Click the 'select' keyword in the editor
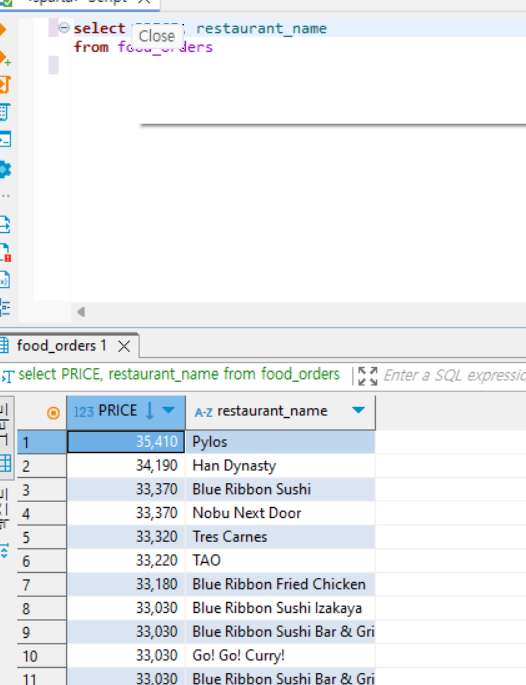 click(x=100, y=28)
